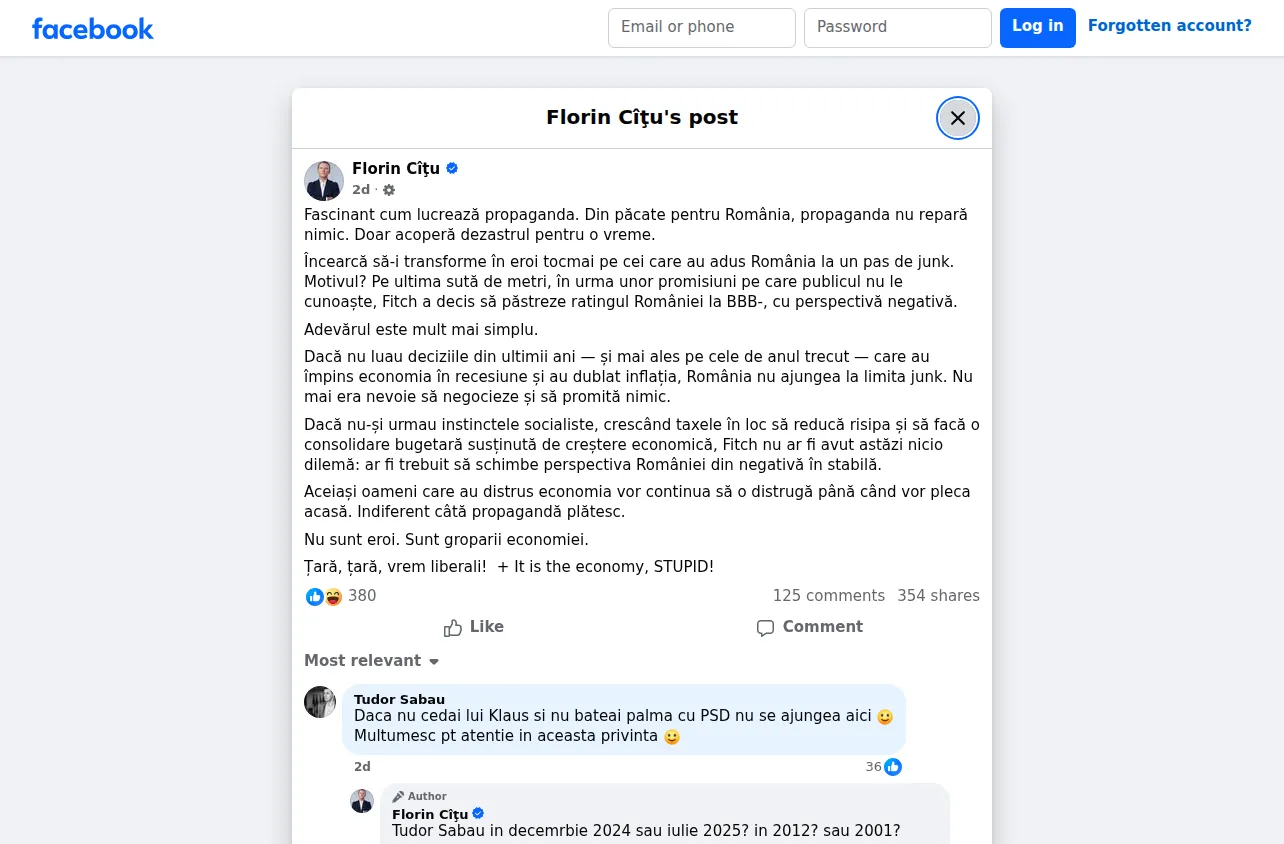Click the thumbs-up icon on Tudor Sabau's comment

pyautogui.click(x=893, y=767)
